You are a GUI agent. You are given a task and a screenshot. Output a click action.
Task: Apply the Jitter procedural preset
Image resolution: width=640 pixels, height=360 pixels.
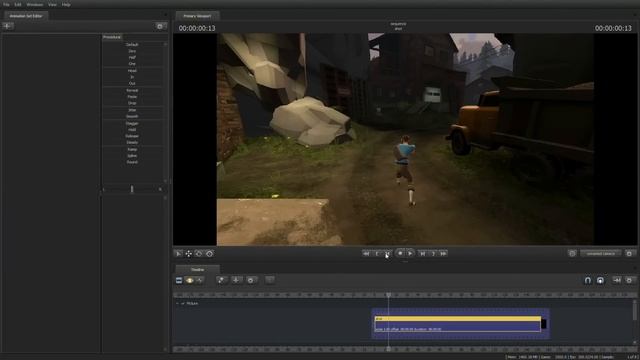[132, 110]
